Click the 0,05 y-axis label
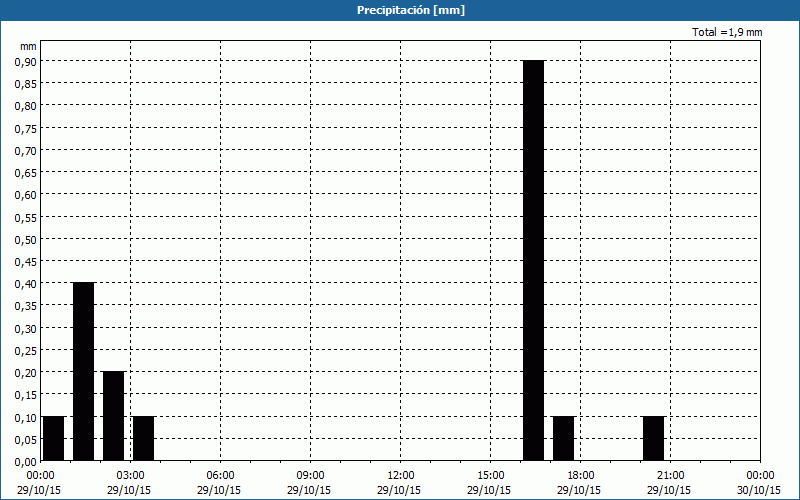This screenshot has width=800, height=500. click(26, 440)
